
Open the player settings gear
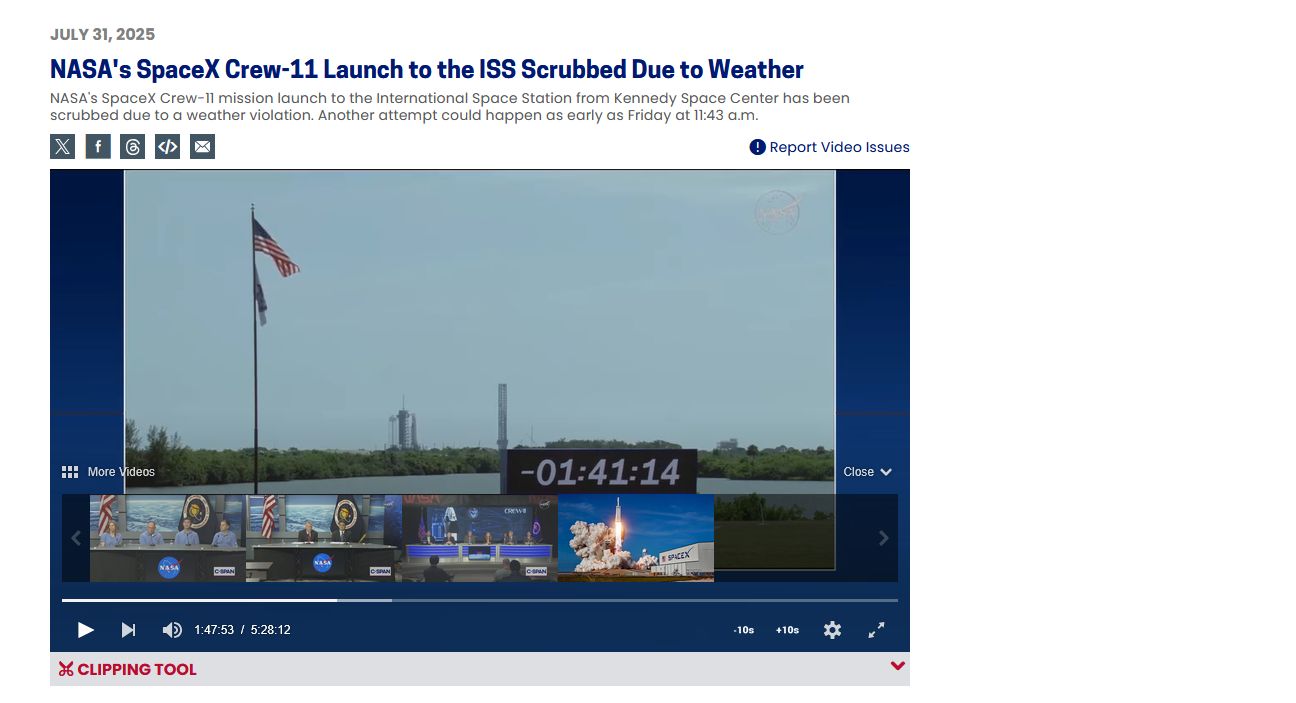click(x=832, y=630)
